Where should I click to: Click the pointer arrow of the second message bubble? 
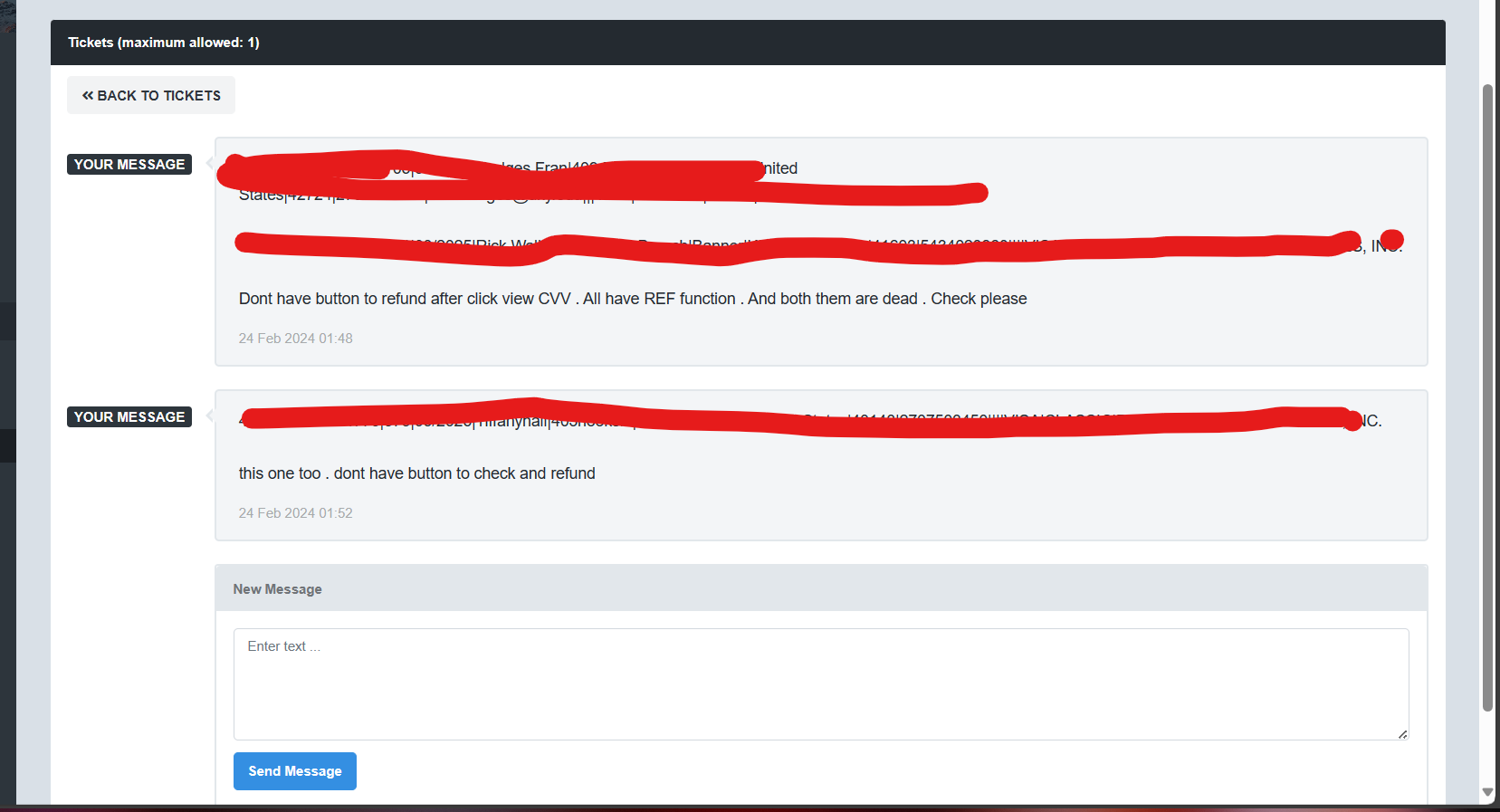pos(210,416)
